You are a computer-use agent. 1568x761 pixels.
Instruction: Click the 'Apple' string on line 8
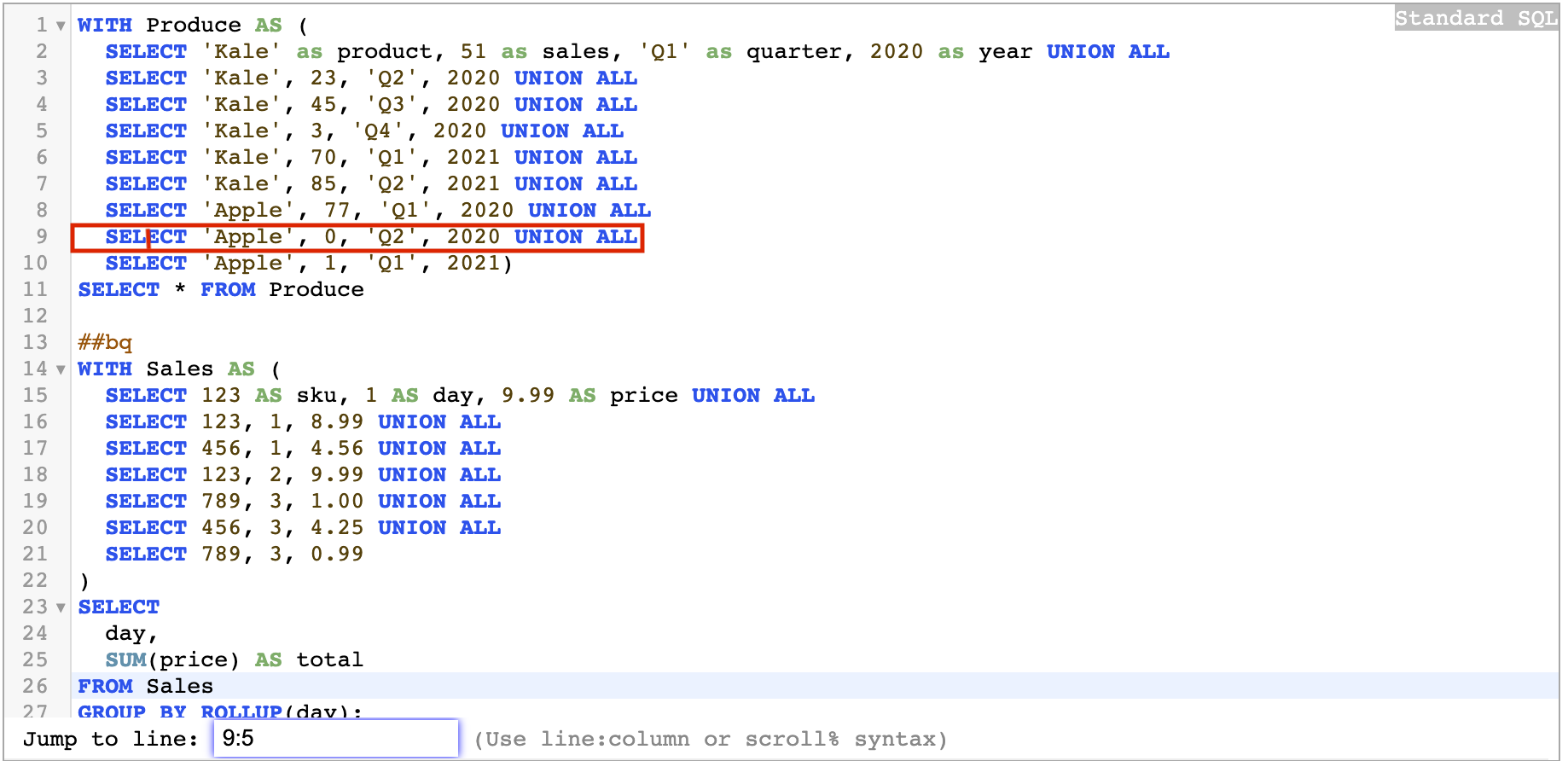(248, 211)
